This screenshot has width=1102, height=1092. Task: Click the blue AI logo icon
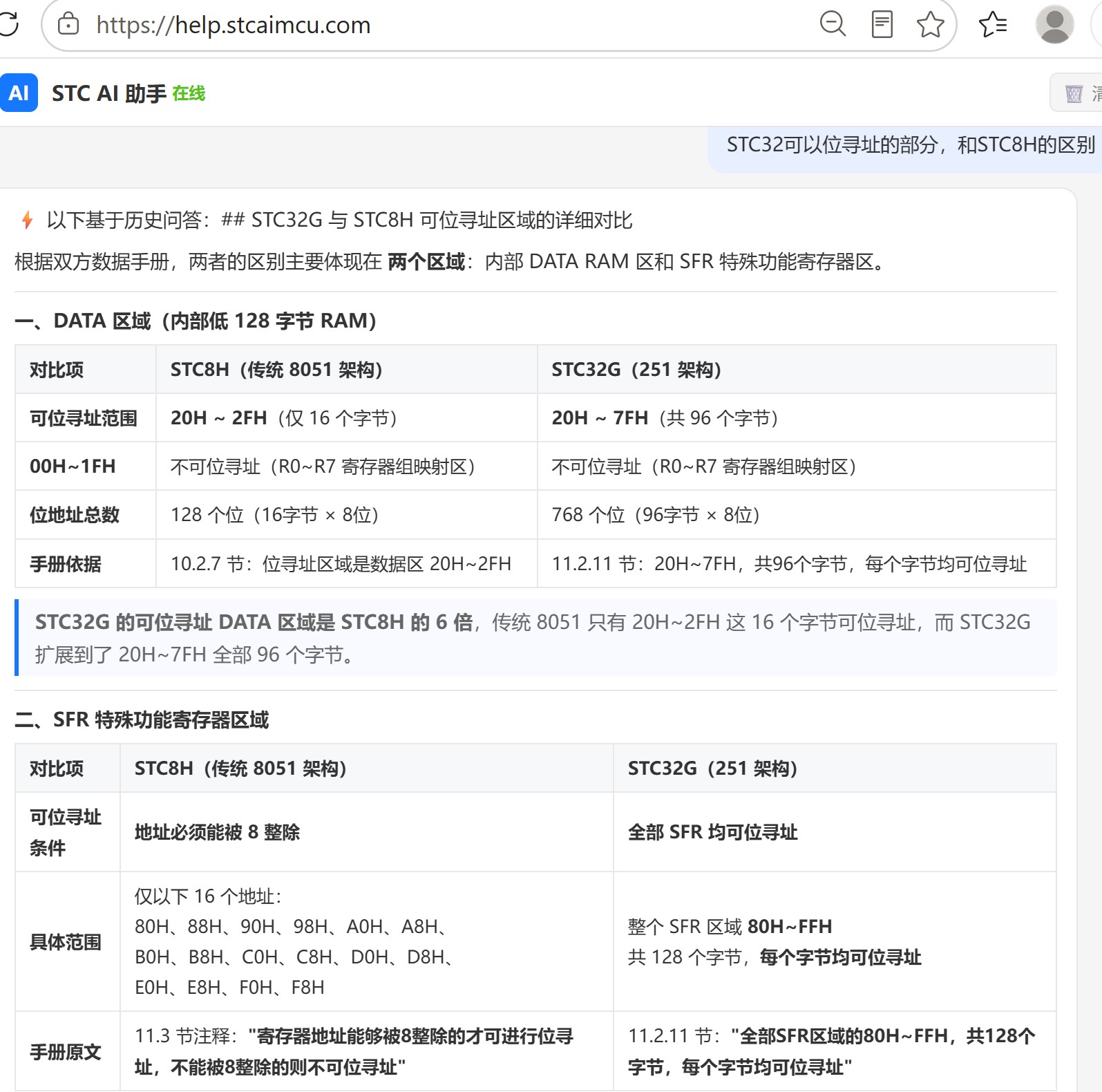tap(19, 93)
